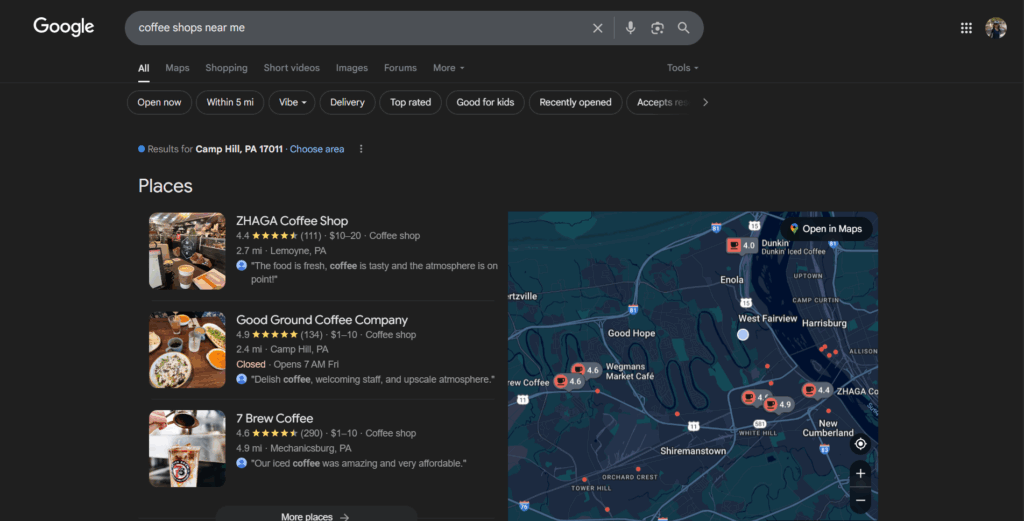Open the Google apps grid
Viewport: 1024px width, 521px height.
966,27
